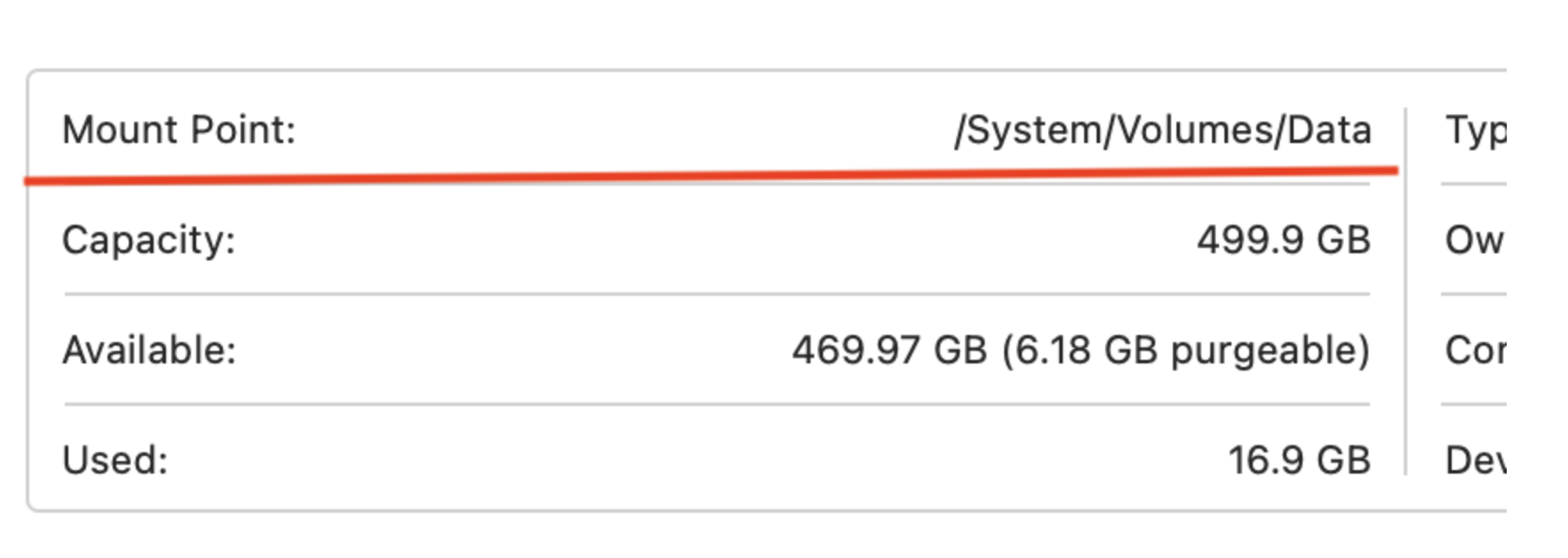This screenshot has height=558, width=1568.
Task: Click the truncated Dev label
Action: pos(1474,460)
